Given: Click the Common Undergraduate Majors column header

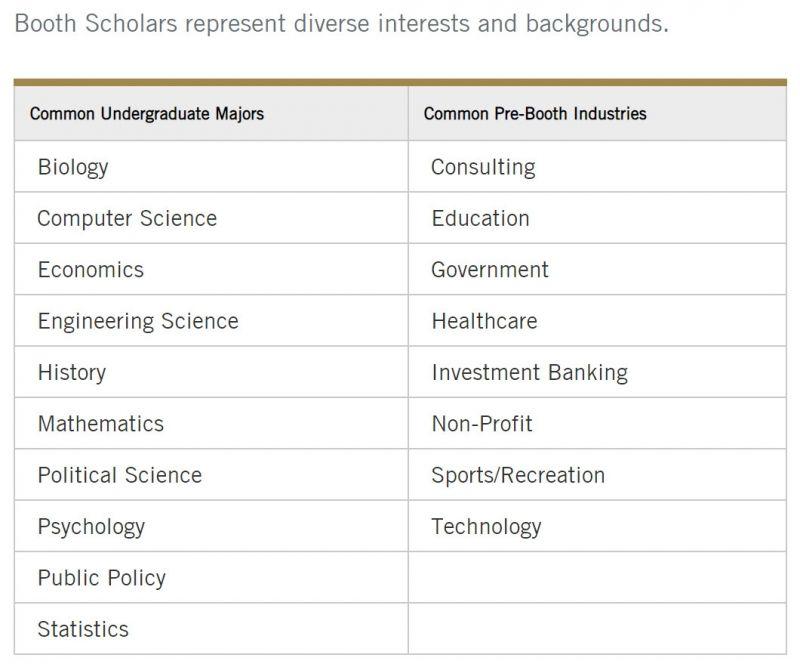Looking at the screenshot, I should point(146,114).
